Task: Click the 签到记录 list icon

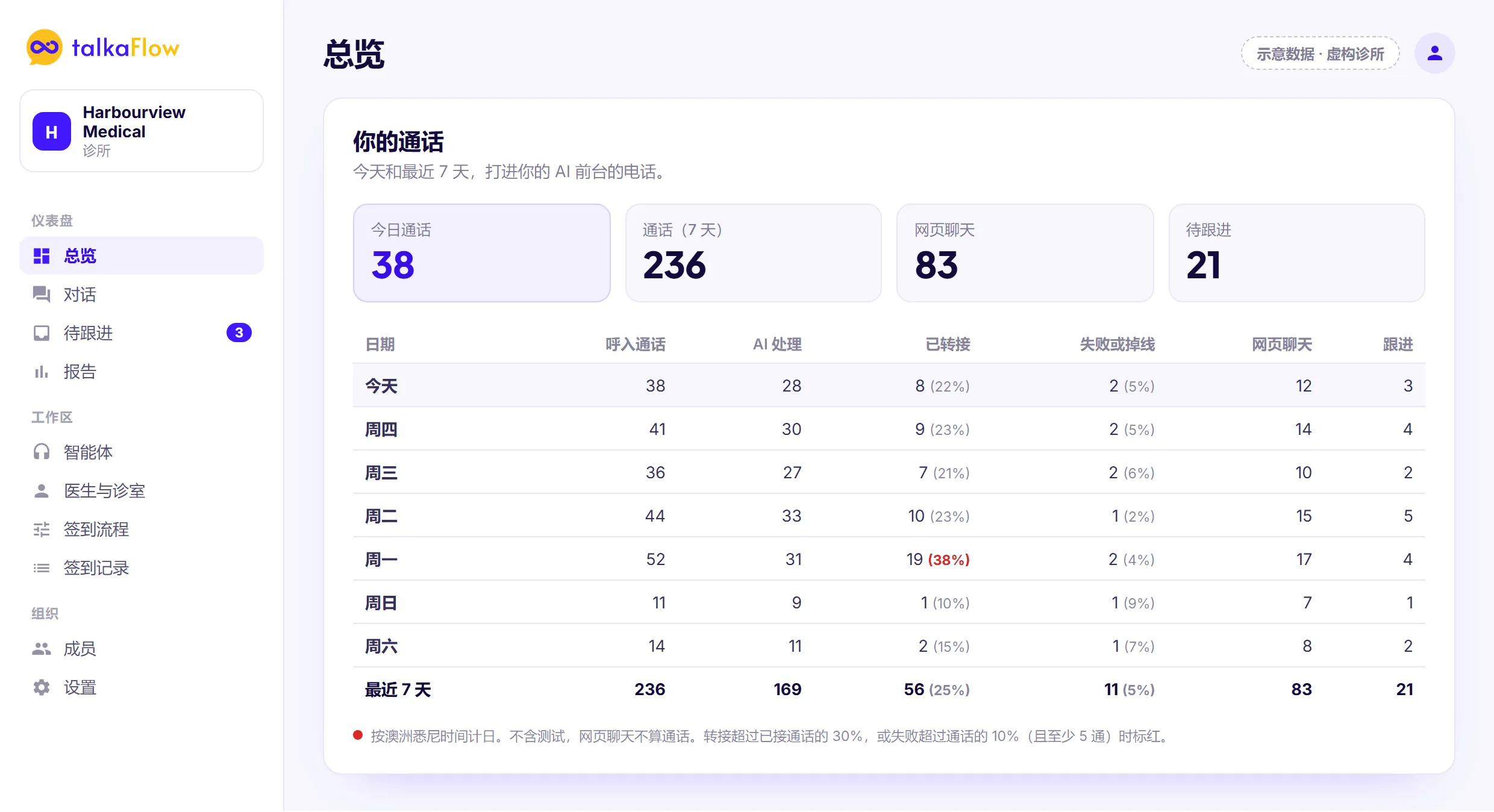Action: coord(42,568)
